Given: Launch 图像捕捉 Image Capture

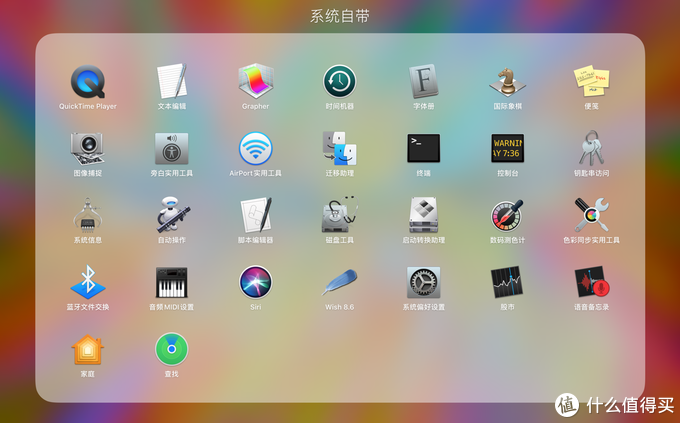Looking at the screenshot, I should [x=88, y=148].
